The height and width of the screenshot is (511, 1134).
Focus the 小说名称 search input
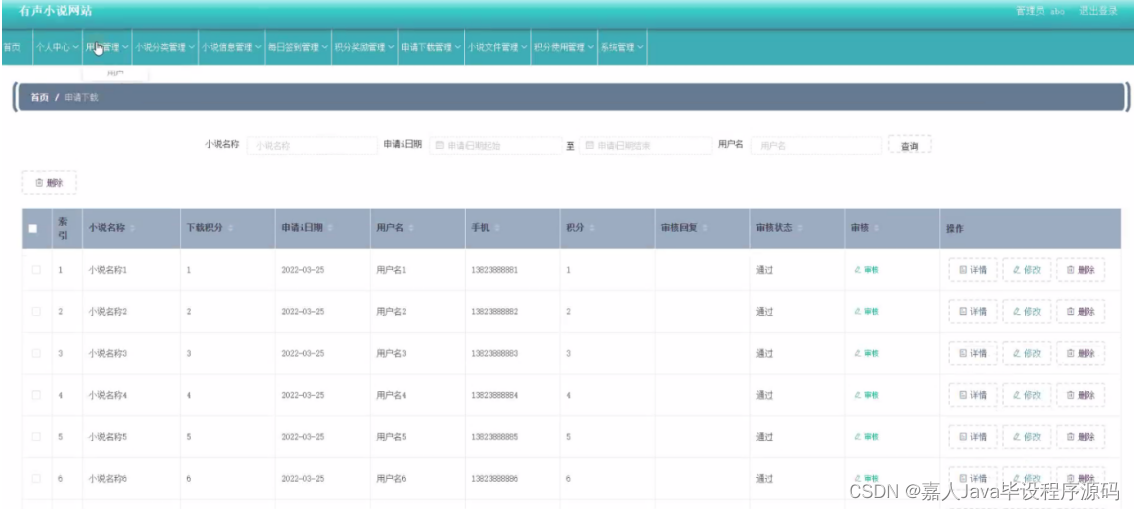[312, 145]
